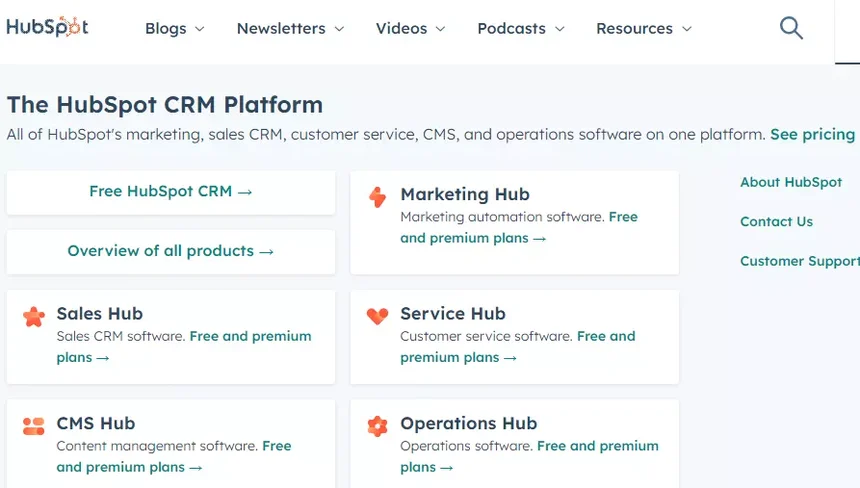Expand the Podcasts chevron
Viewport: 860px width, 488px height.
(559, 29)
